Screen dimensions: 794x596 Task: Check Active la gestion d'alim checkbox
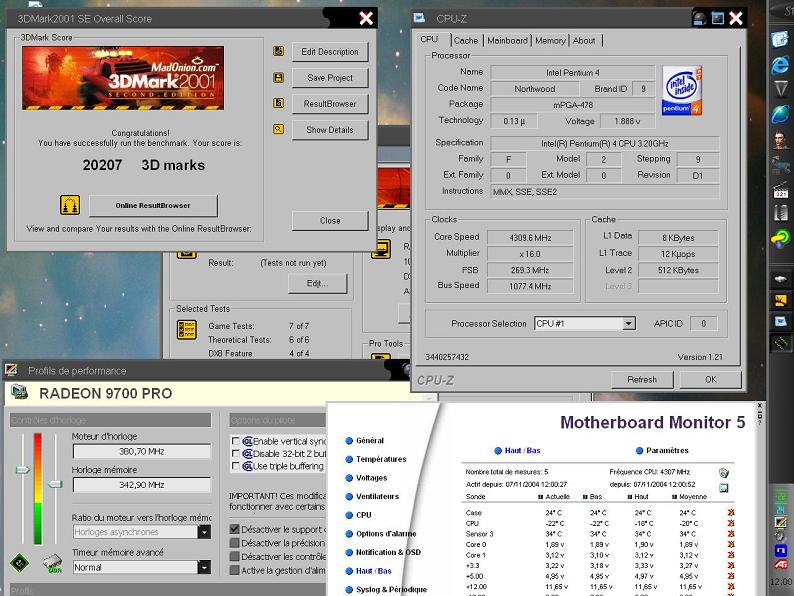[x=234, y=570]
